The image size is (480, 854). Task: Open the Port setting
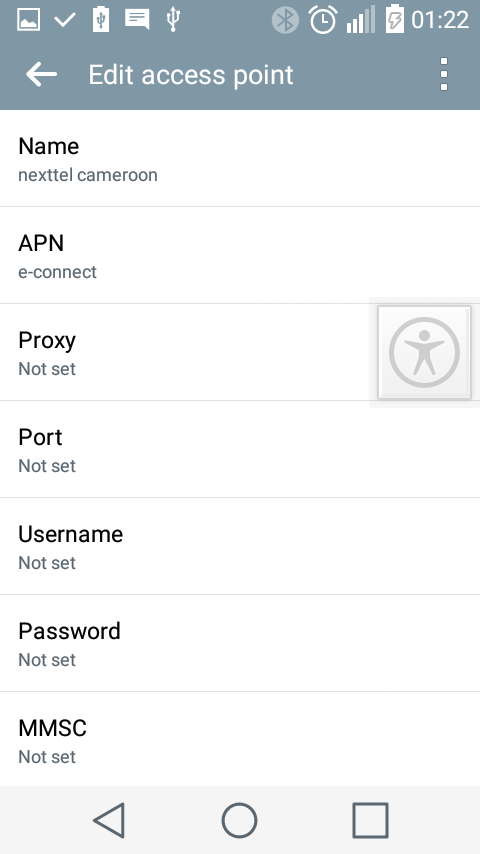click(240, 449)
